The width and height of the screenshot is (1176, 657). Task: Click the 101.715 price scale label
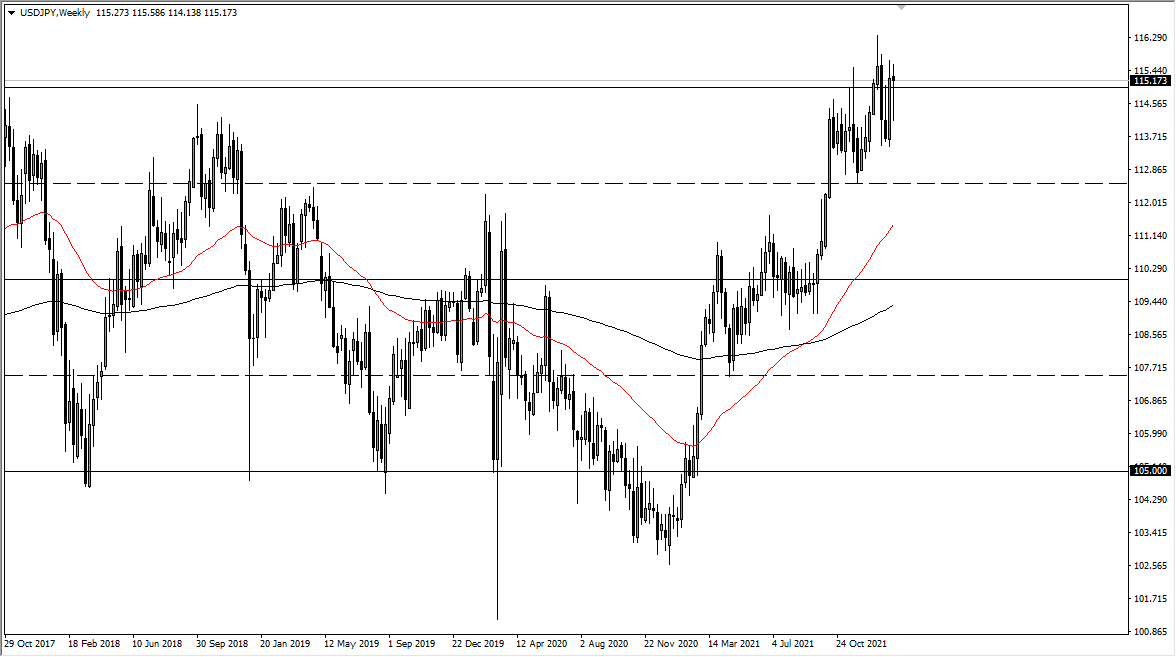tap(1150, 598)
